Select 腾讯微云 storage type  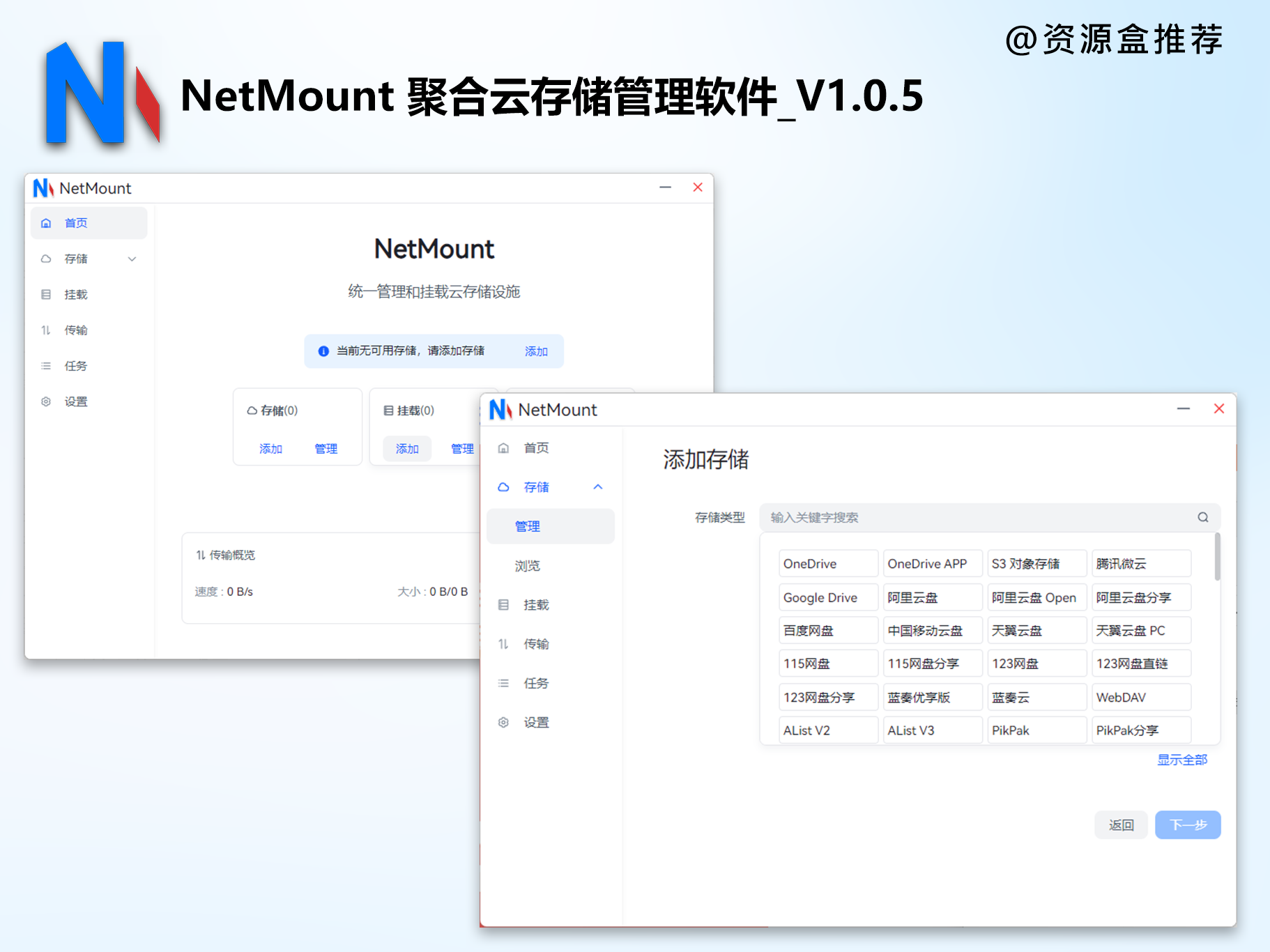coord(1142,564)
